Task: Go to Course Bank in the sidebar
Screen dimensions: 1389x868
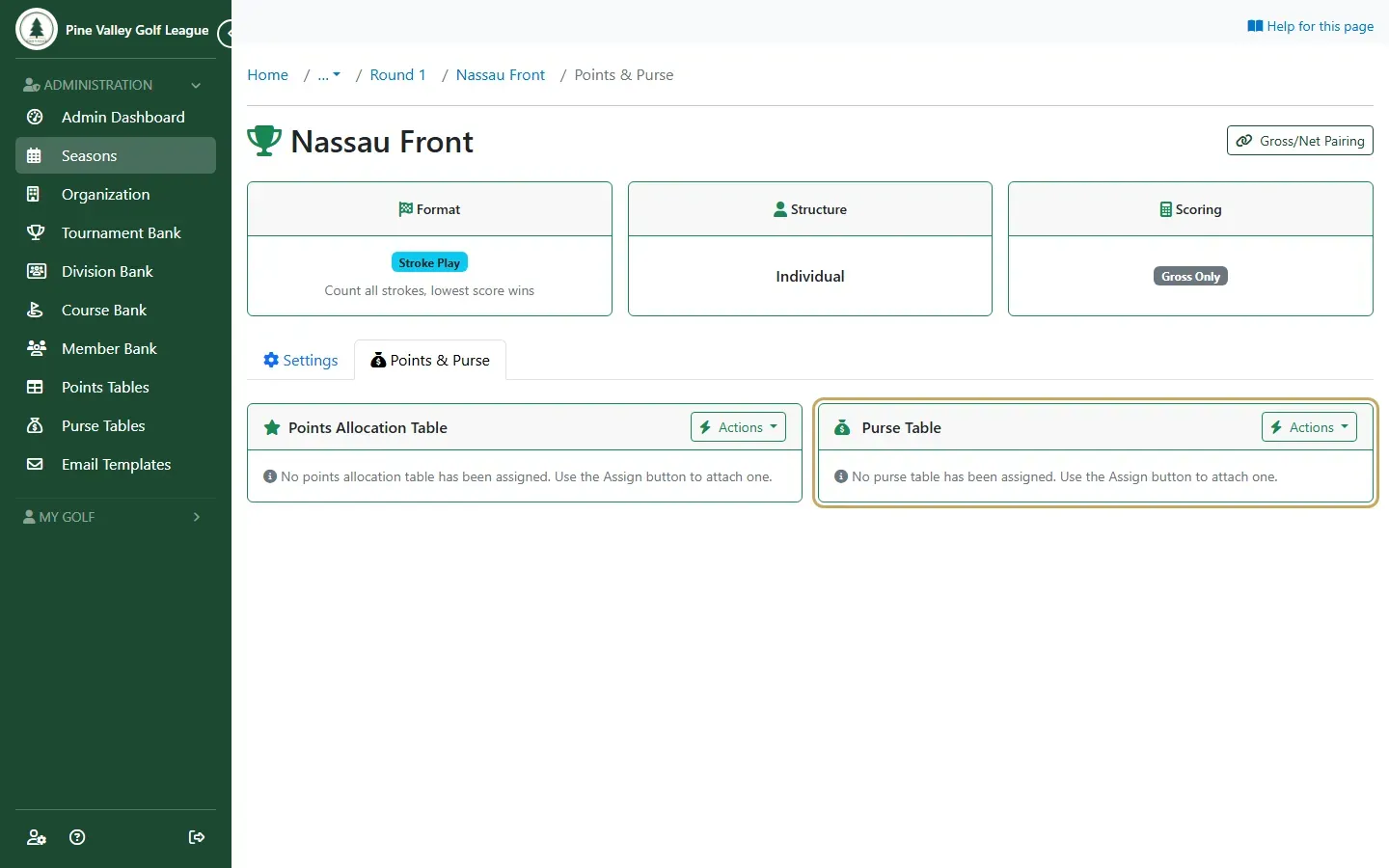Action: click(116, 310)
